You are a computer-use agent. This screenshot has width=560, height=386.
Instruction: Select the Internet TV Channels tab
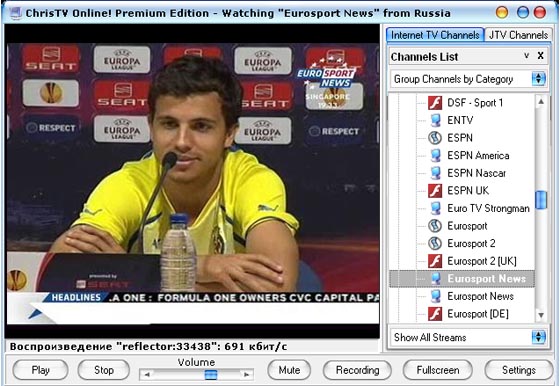[435, 35]
